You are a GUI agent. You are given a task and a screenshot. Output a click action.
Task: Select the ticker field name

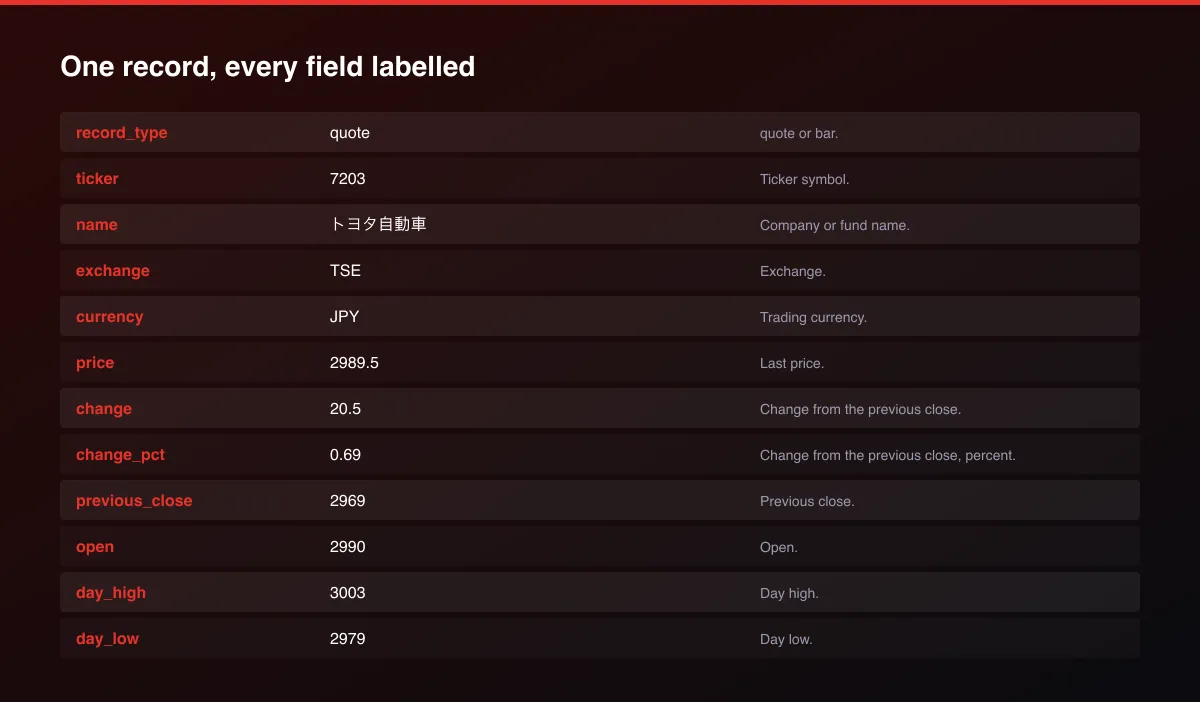click(x=97, y=179)
